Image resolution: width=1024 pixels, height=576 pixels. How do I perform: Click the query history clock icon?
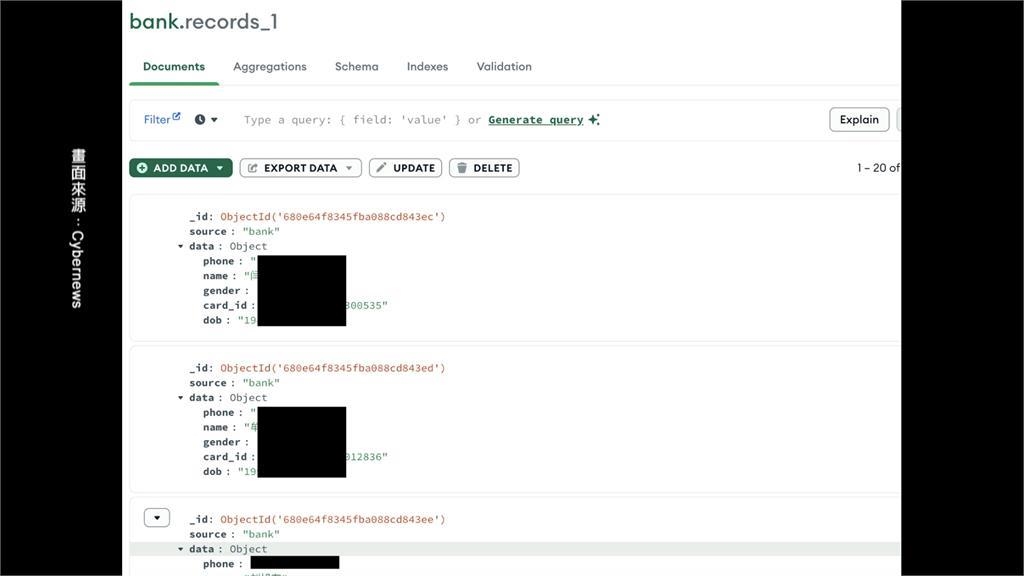pyautogui.click(x=200, y=120)
